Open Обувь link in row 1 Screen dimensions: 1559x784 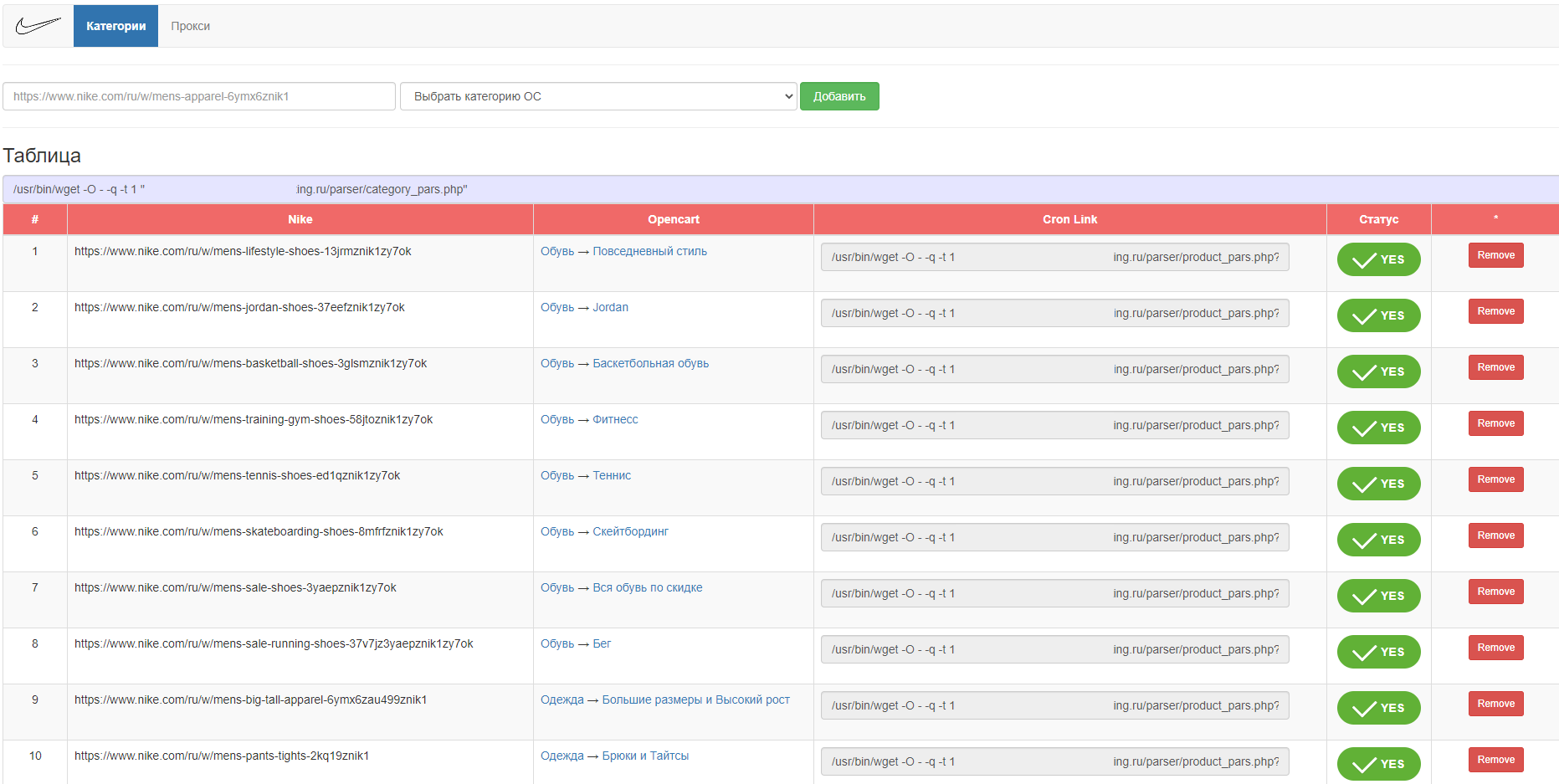tap(557, 251)
